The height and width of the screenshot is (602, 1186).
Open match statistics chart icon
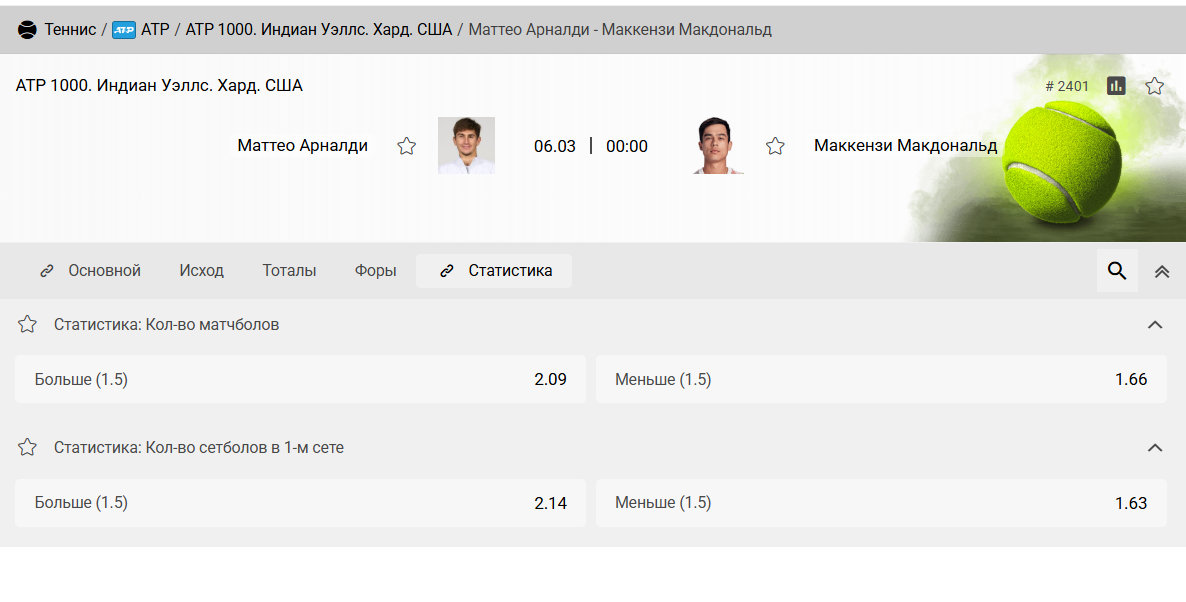point(1116,86)
